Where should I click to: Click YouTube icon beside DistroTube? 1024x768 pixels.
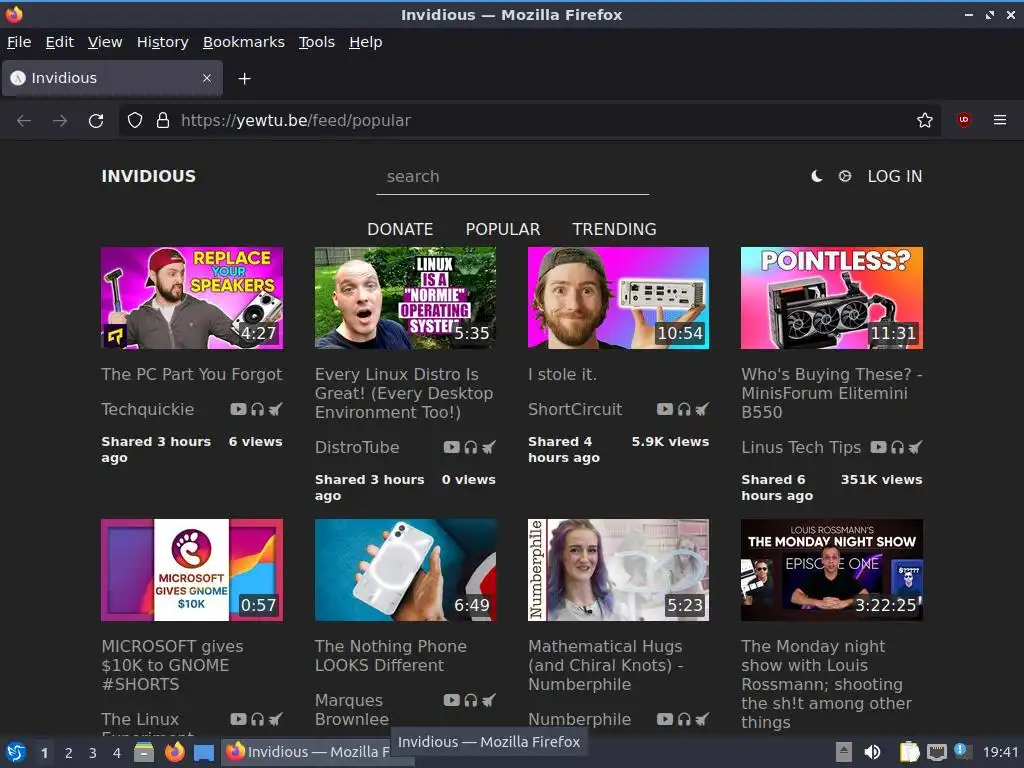click(x=451, y=447)
